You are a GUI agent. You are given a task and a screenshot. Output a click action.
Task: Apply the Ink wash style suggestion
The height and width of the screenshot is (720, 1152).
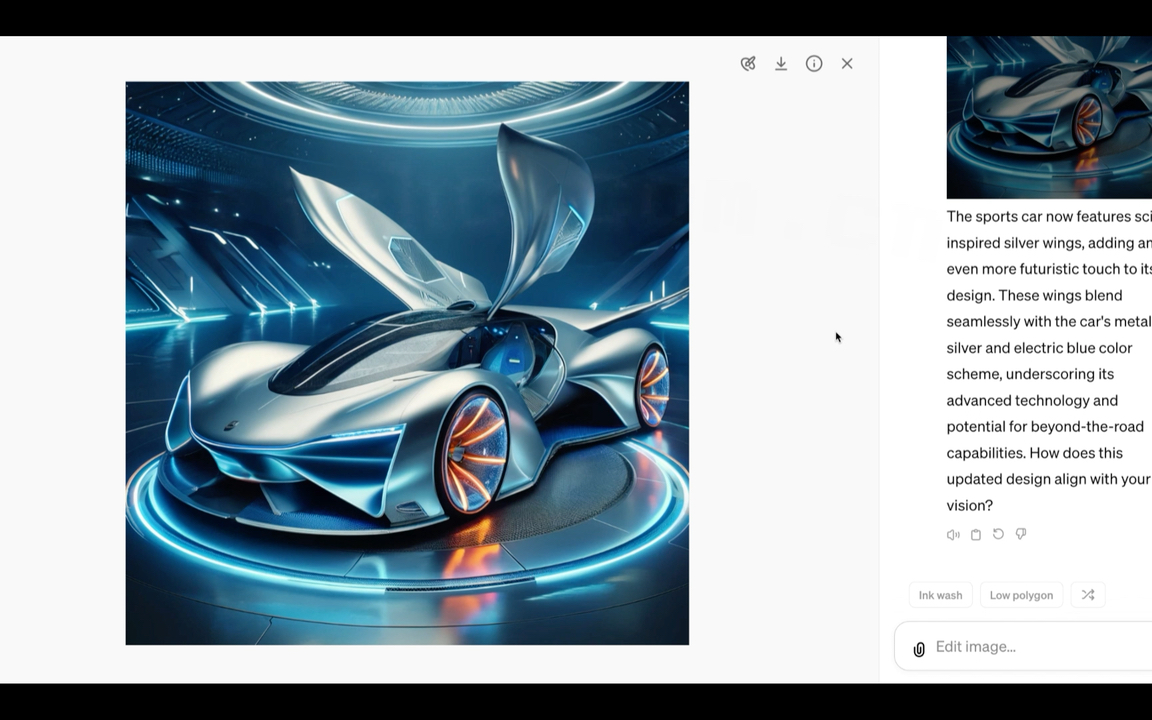(940, 595)
